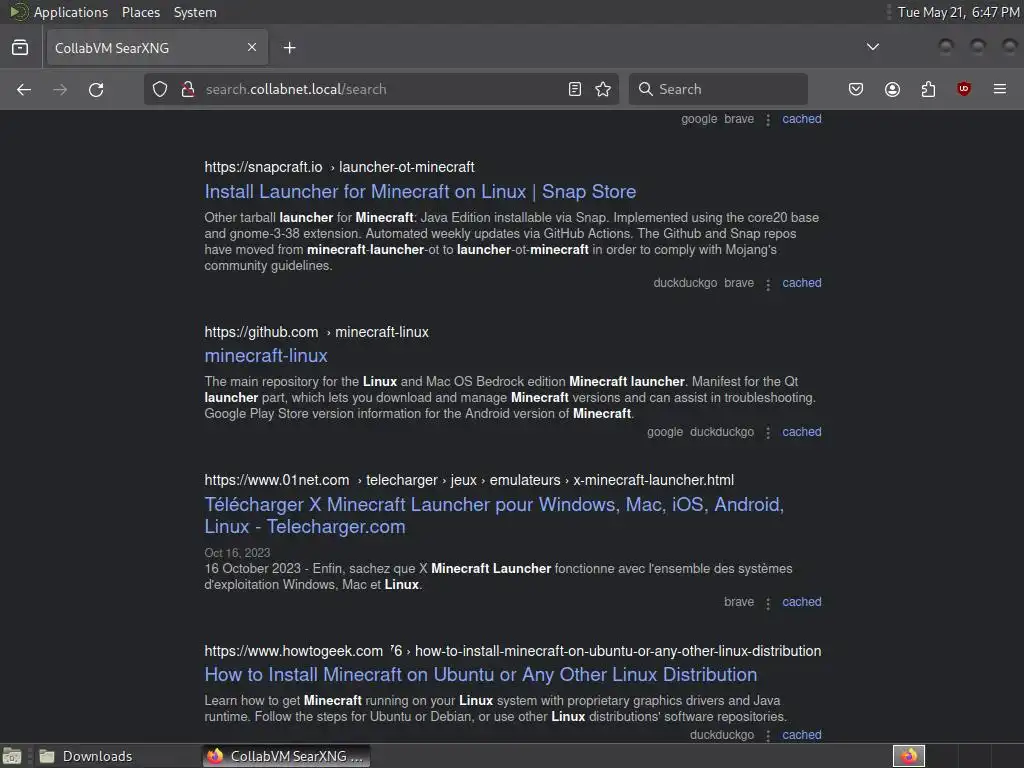Open cached link of howtogeek result
This screenshot has width=1024, height=768.
point(802,735)
